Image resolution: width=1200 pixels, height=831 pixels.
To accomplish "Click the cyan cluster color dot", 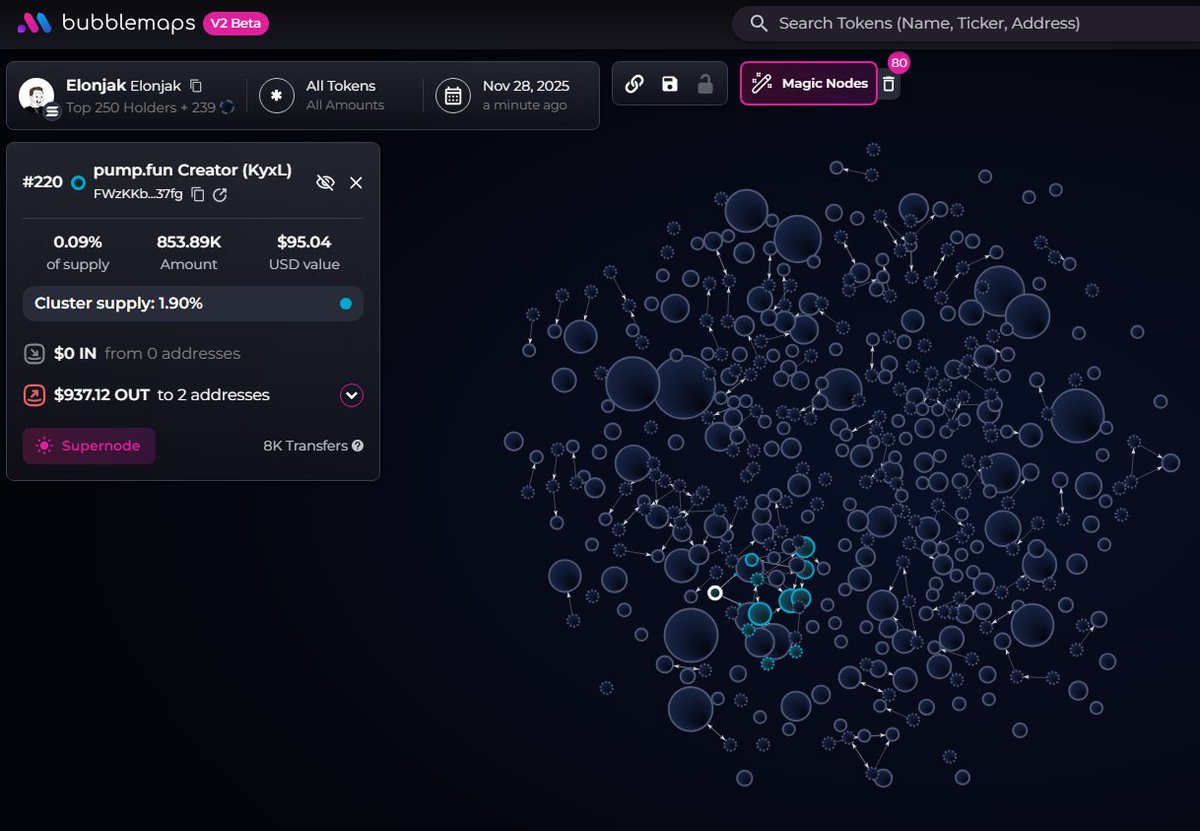I will coord(345,303).
